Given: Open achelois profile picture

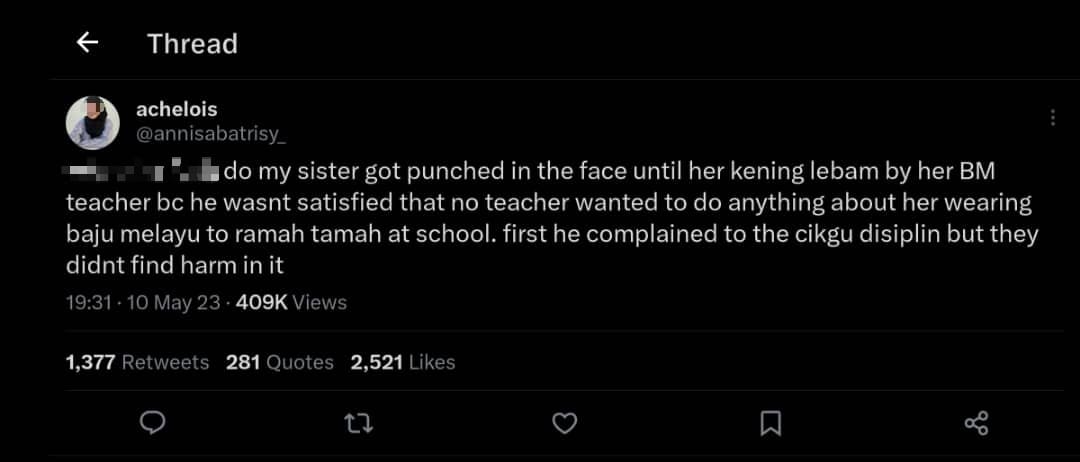Looking at the screenshot, I should pos(93,123).
